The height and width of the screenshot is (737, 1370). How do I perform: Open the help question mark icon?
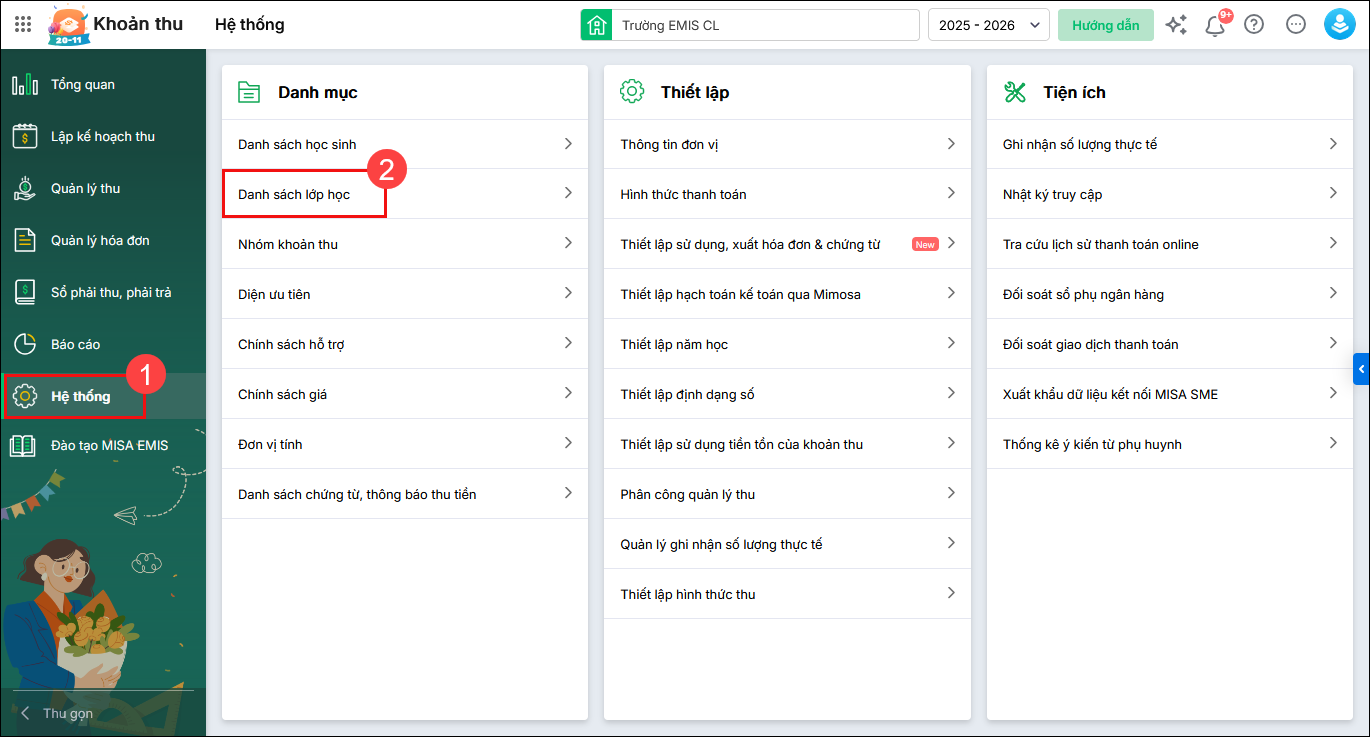1254,25
